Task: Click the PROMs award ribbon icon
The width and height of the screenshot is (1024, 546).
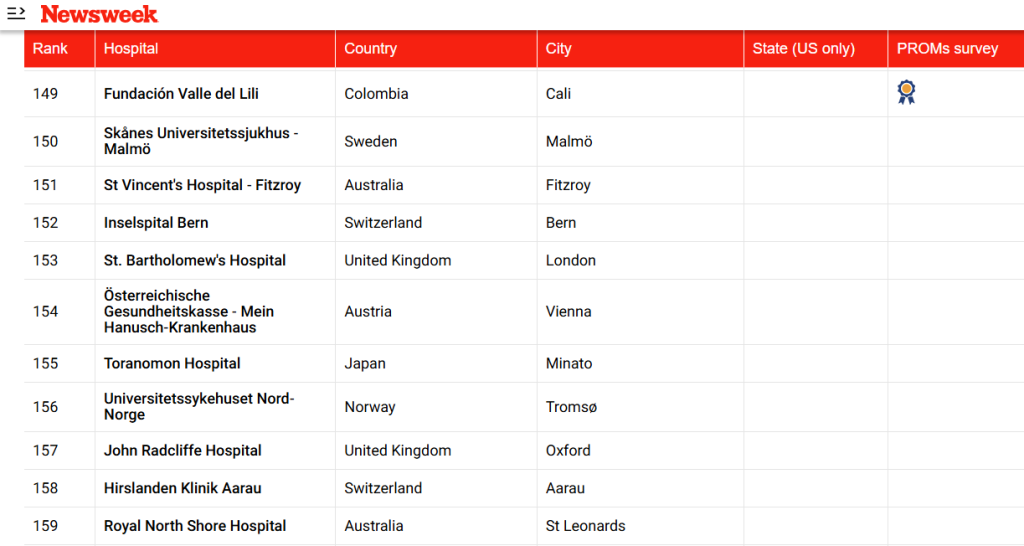Action: (906, 92)
